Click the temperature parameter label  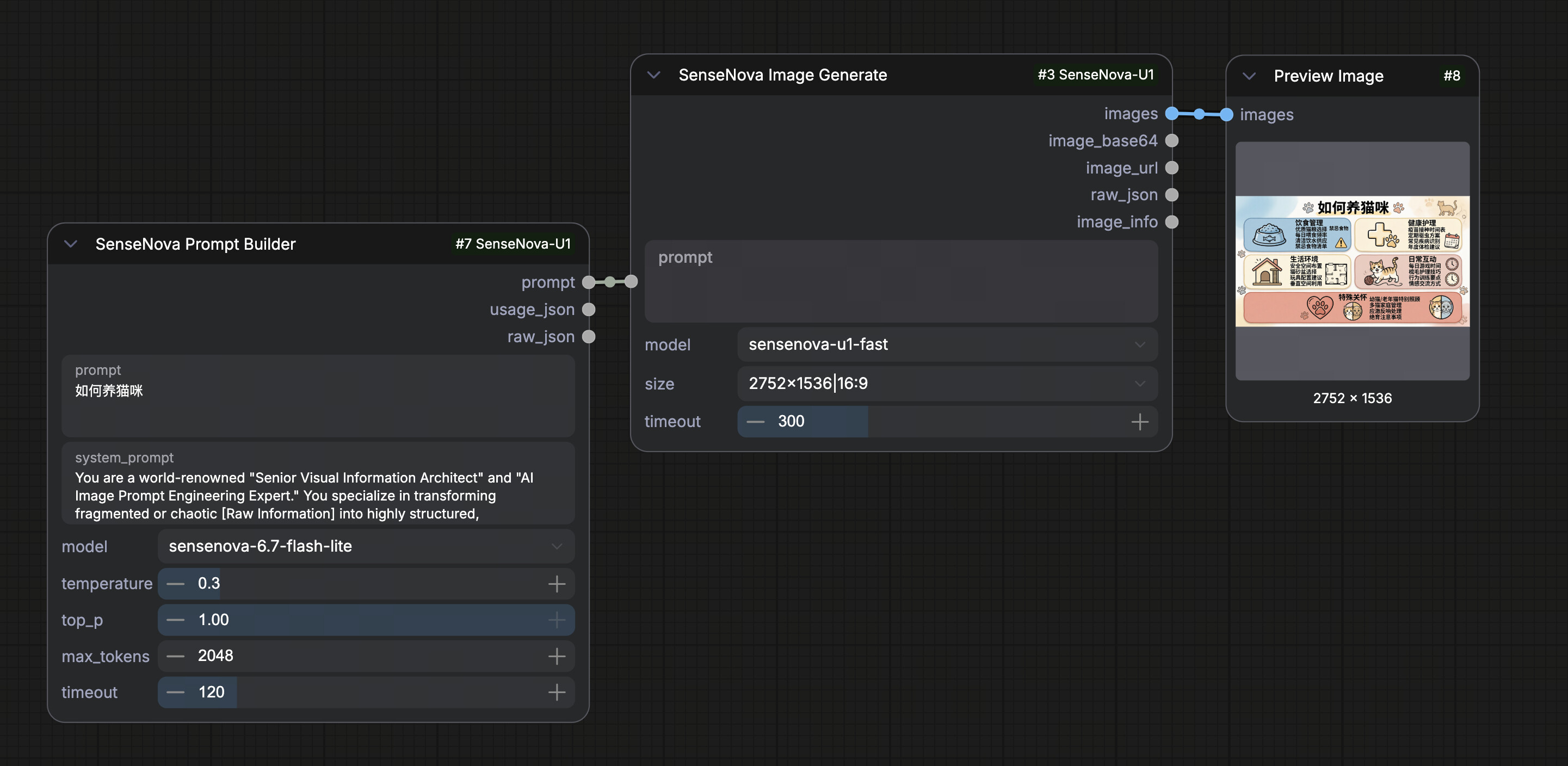point(107,583)
